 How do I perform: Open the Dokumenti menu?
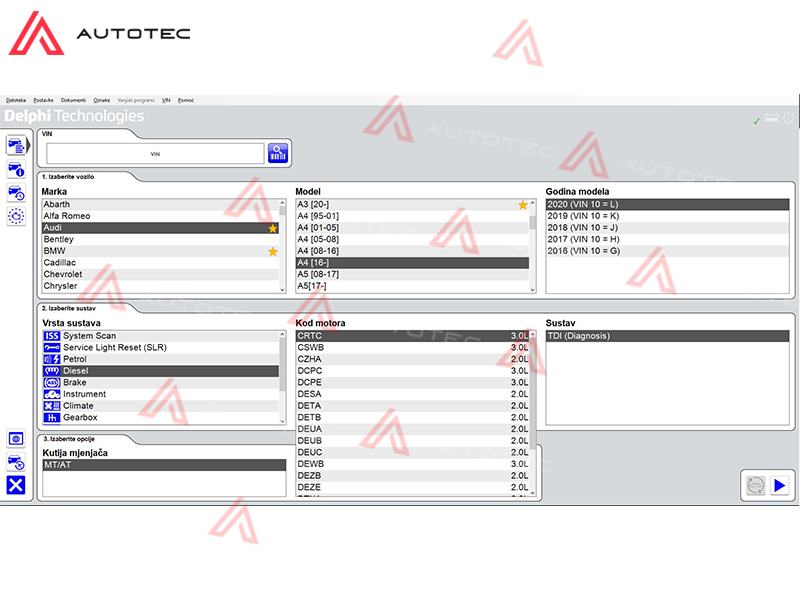73,100
